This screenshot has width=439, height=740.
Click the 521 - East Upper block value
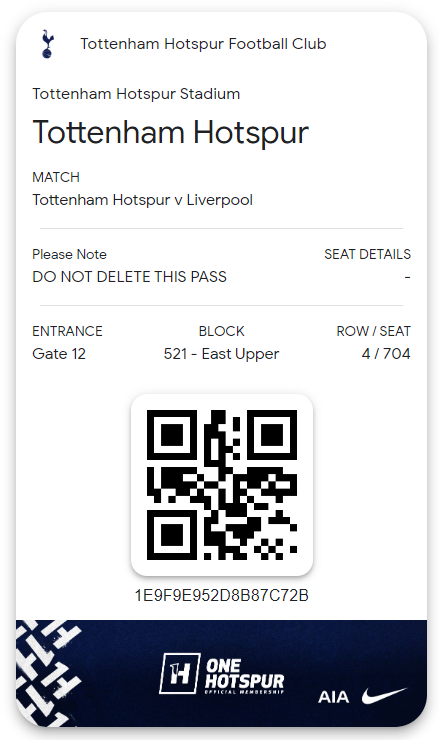pos(221,354)
